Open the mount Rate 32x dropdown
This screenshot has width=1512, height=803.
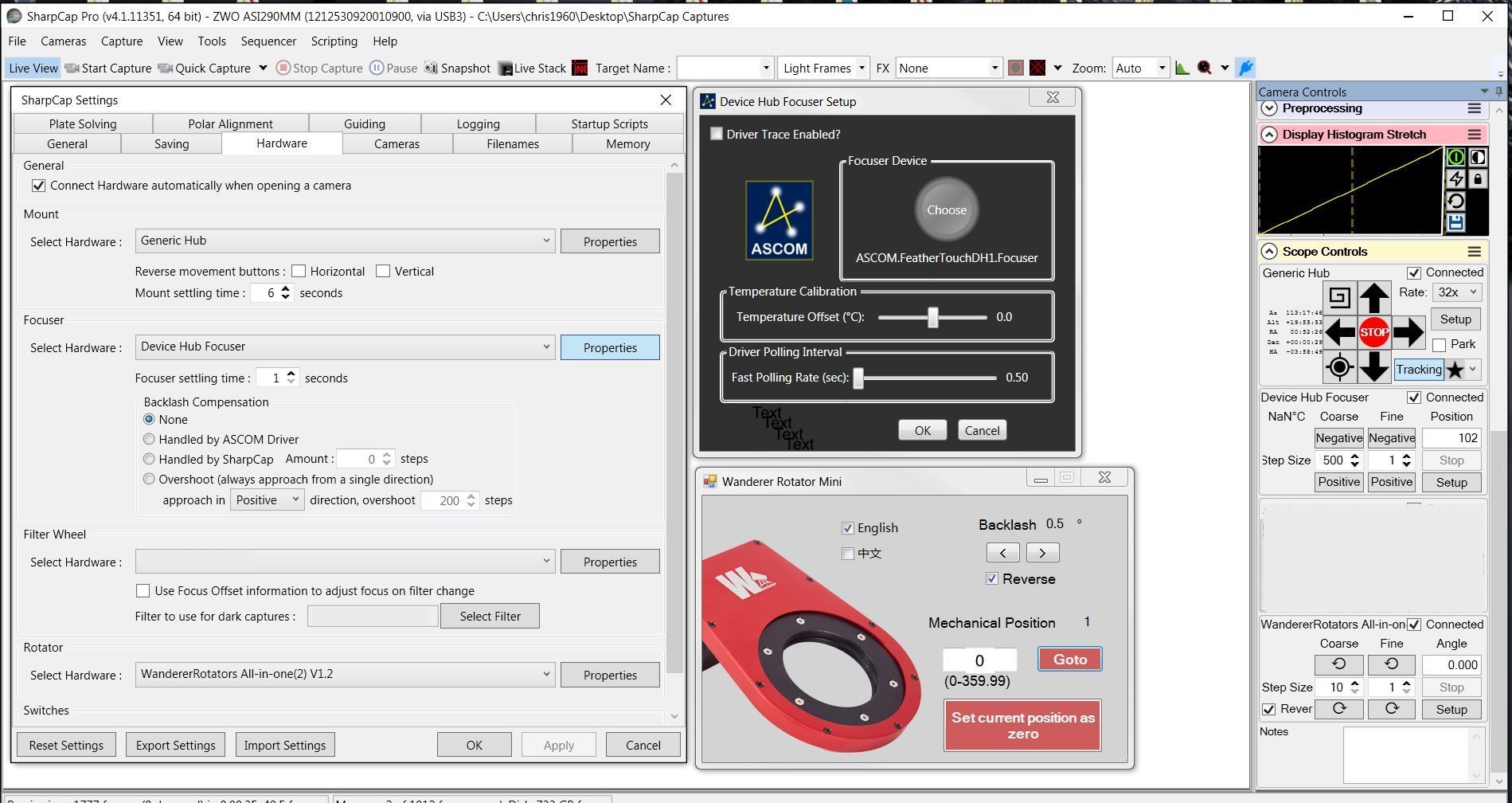(x=1456, y=292)
